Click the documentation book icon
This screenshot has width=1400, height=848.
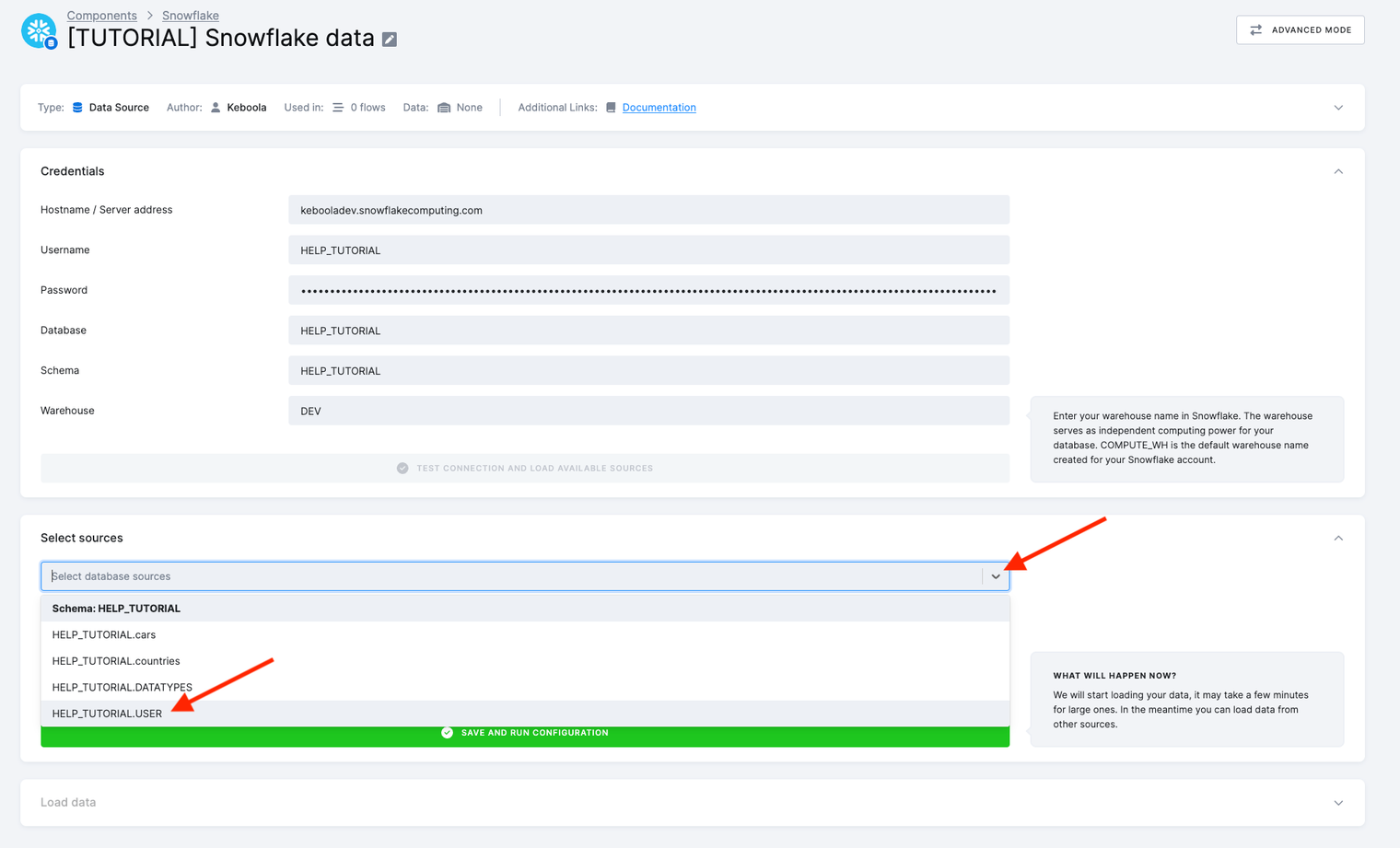611,108
